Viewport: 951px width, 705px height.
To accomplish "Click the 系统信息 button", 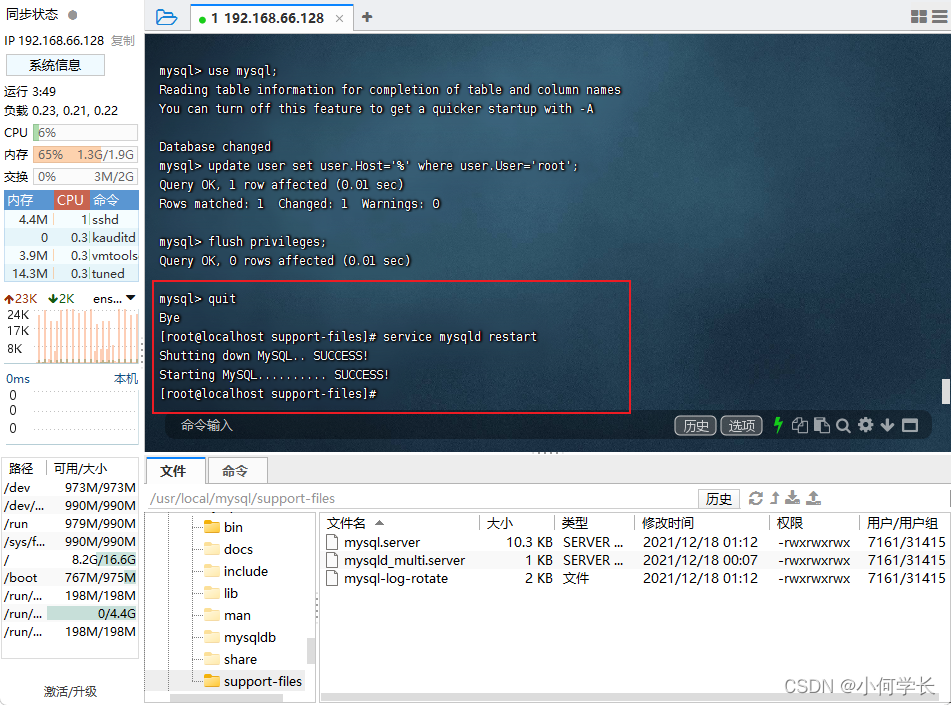I will coord(55,64).
